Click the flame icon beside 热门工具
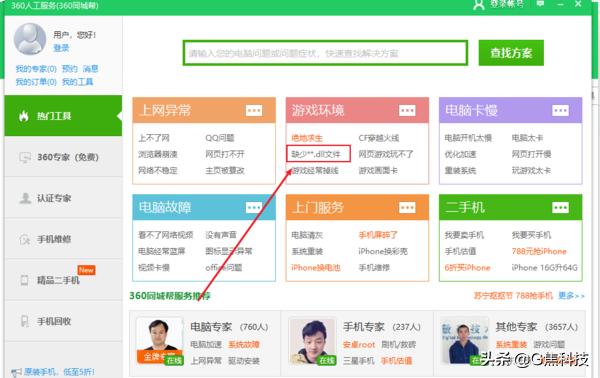600x378 pixels. [x=24, y=116]
